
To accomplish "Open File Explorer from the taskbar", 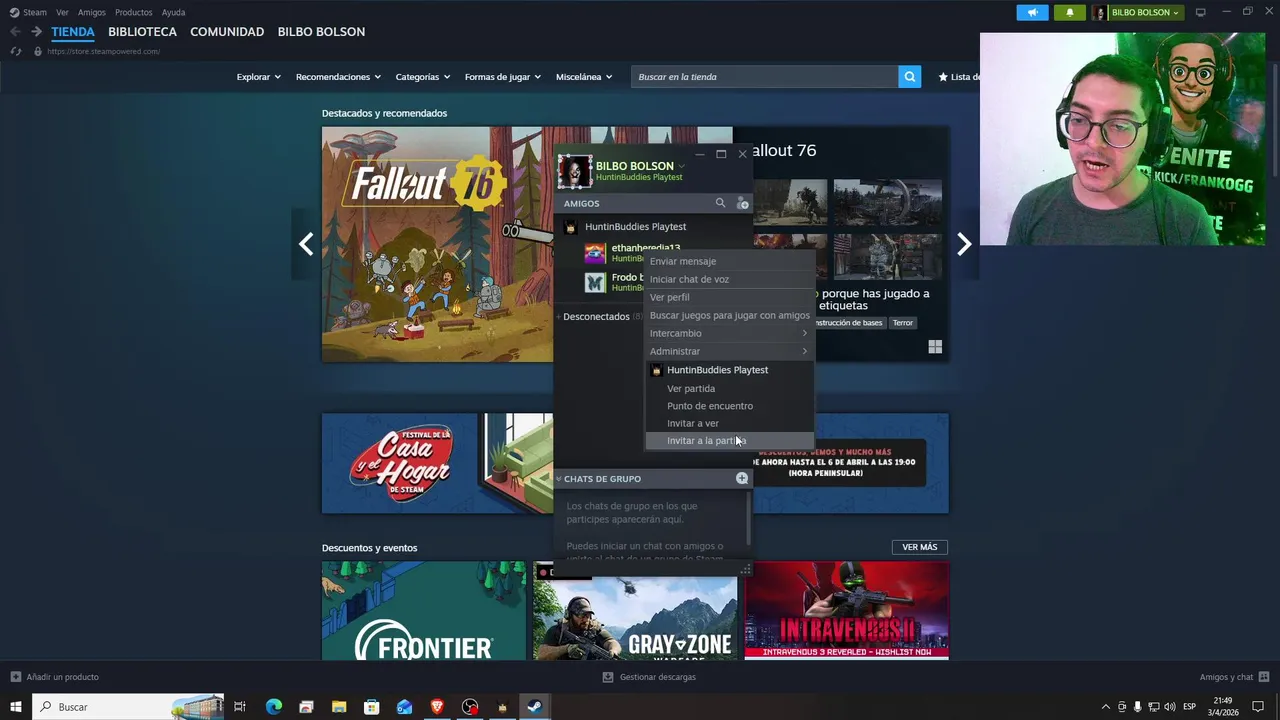I will click(339, 707).
